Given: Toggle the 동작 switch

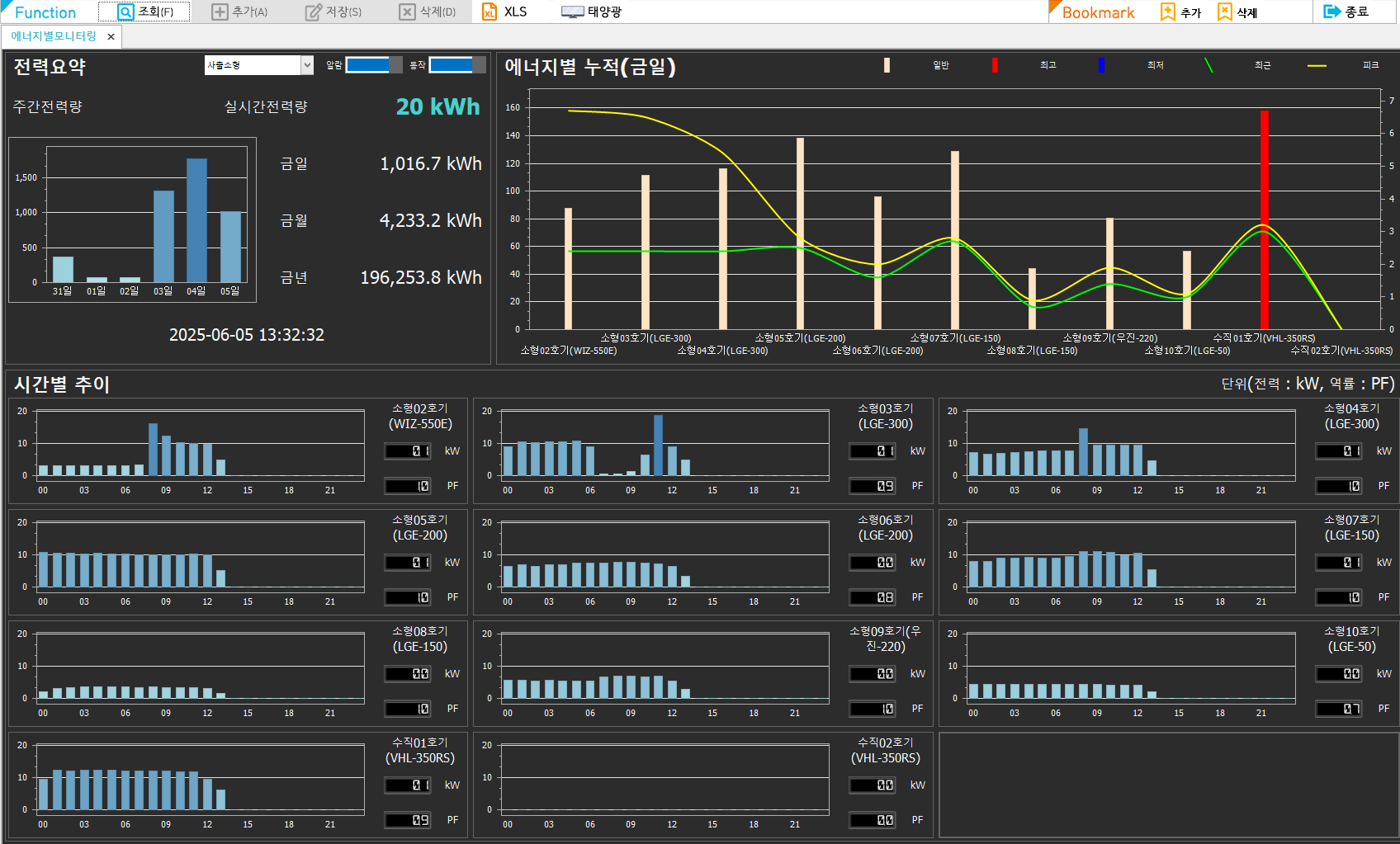Looking at the screenshot, I should [457, 65].
